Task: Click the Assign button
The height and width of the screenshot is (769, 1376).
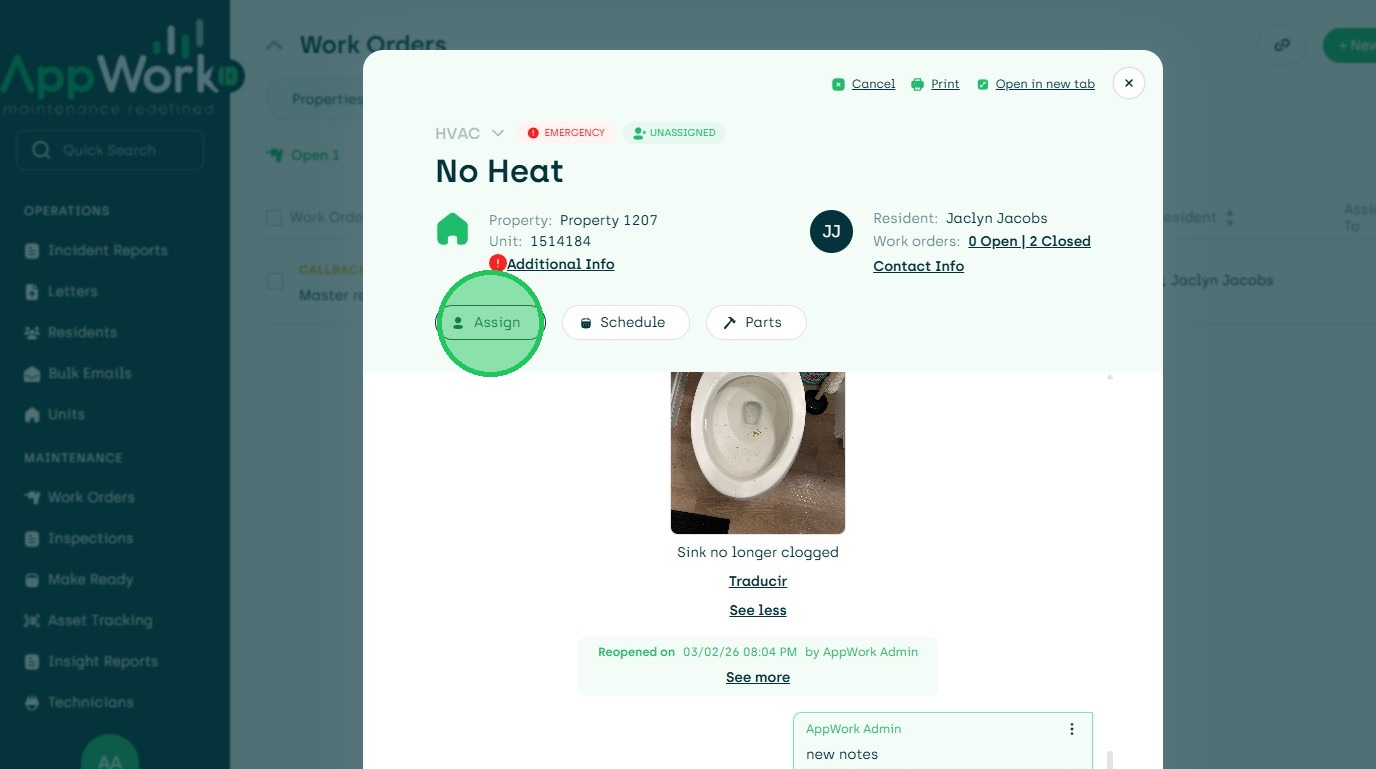Action: pos(491,322)
